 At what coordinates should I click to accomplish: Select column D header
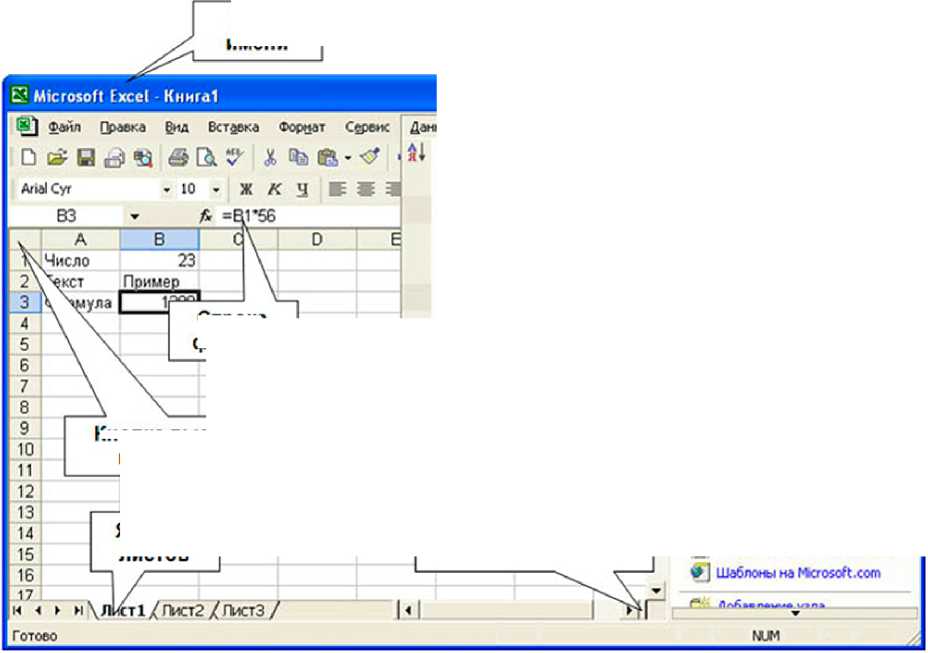tap(317, 240)
